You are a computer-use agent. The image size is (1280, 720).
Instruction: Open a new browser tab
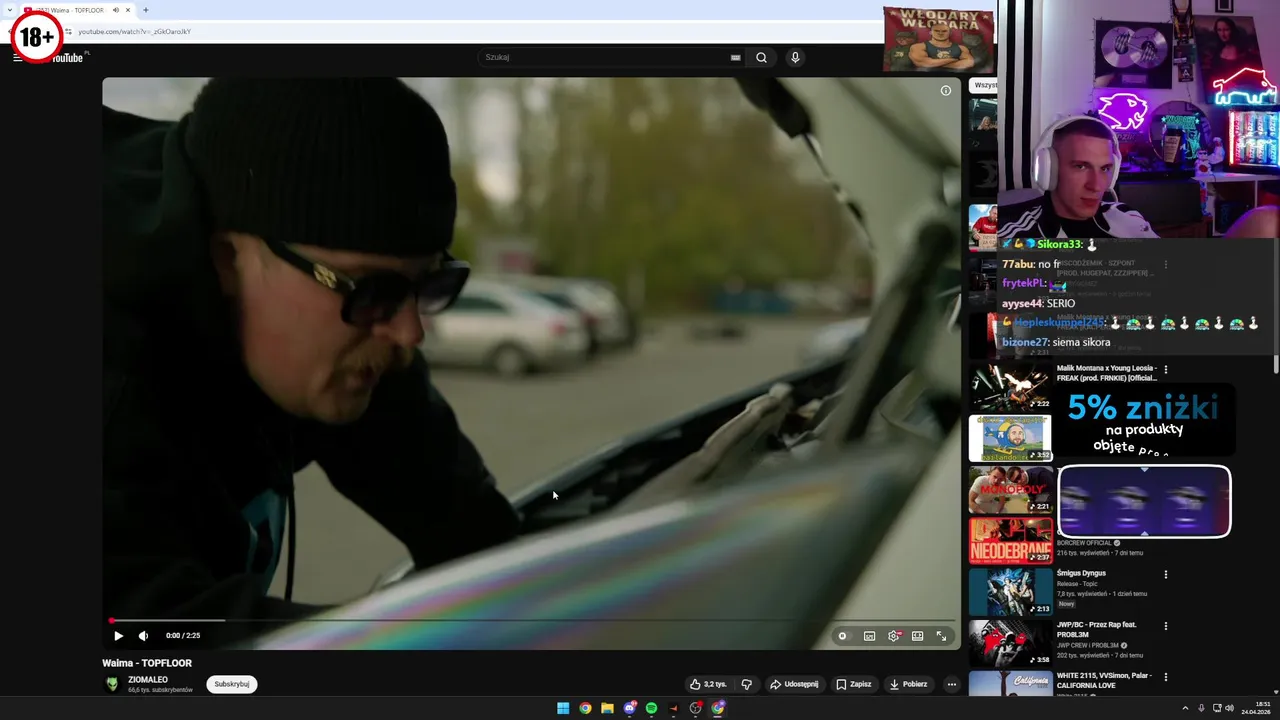(x=146, y=10)
